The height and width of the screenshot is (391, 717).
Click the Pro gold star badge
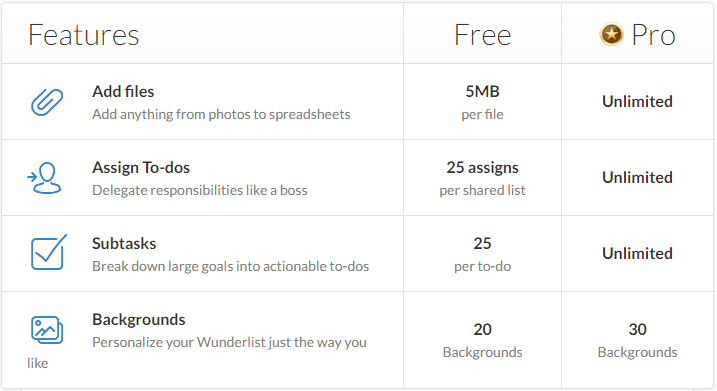(x=611, y=34)
